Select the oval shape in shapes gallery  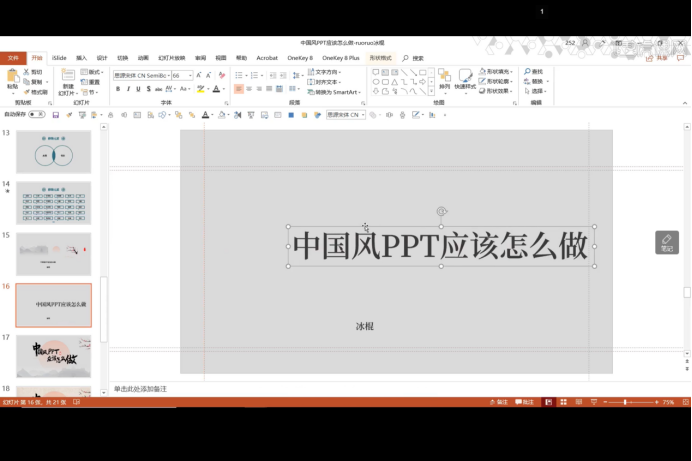pos(376,82)
